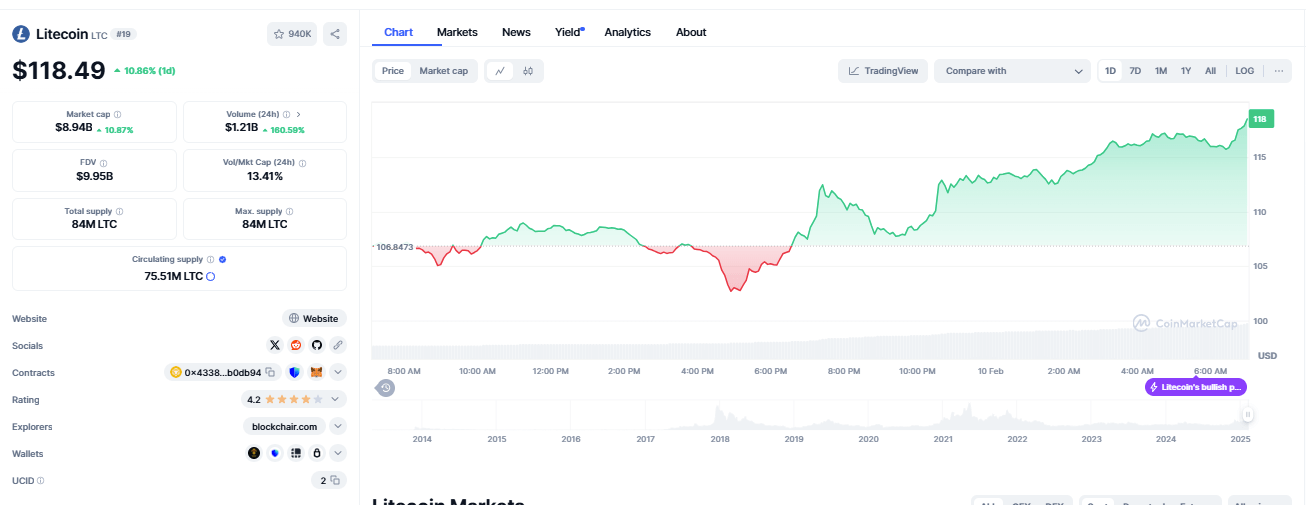The image size is (1306, 505).
Task: Switch to candlestick chart view
Action: (528, 71)
